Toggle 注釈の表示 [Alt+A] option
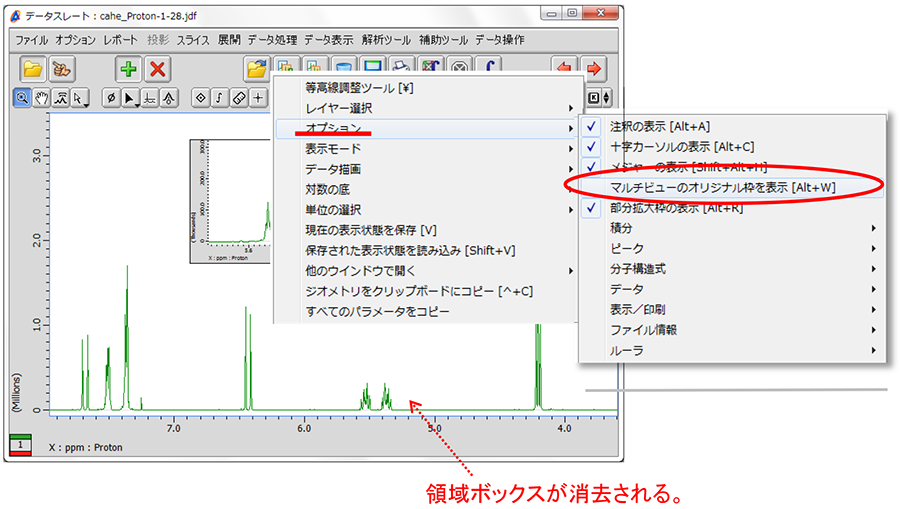Image resolution: width=900 pixels, height=509 pixels. [x=659, y=126]
